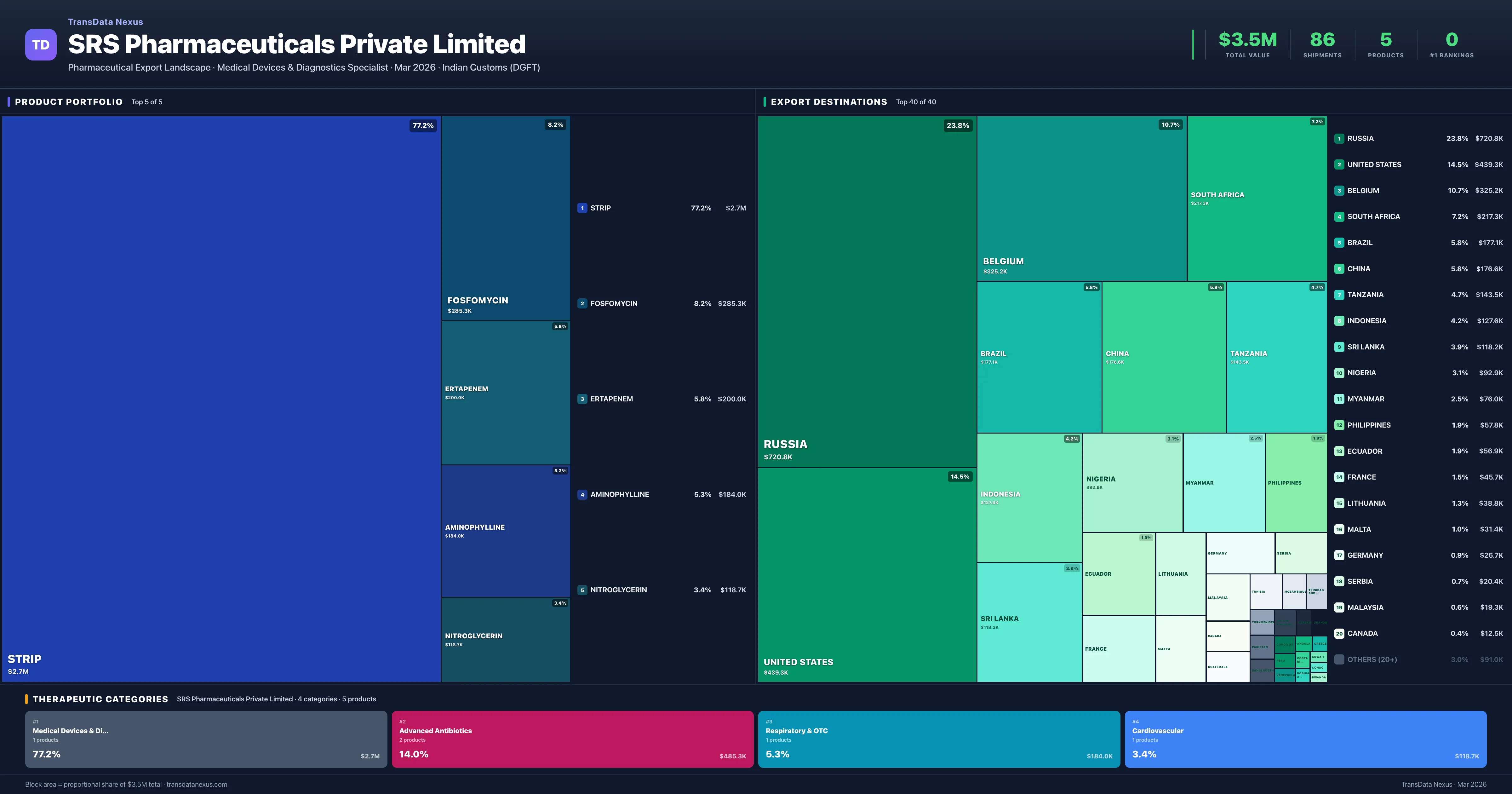Click the PRODUCT PORTFOLIO section header
Screen dimensions: 1512x794
click(x=69, y=102)
